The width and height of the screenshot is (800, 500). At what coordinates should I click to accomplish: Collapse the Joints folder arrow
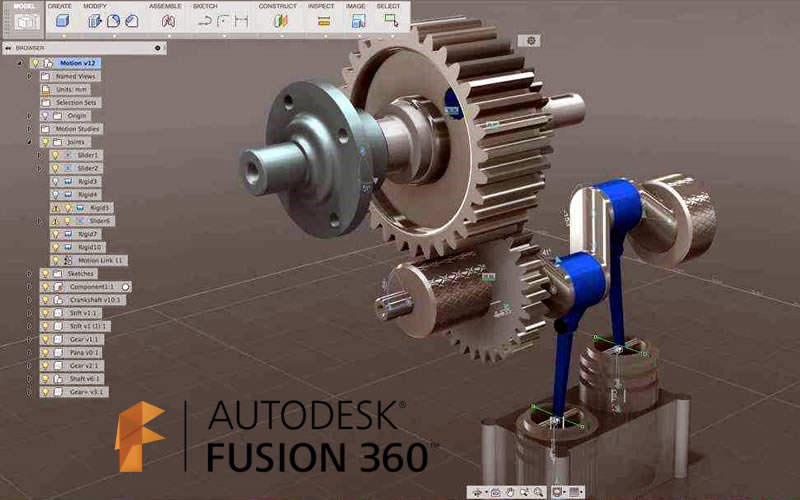click(x=30, y=142)
